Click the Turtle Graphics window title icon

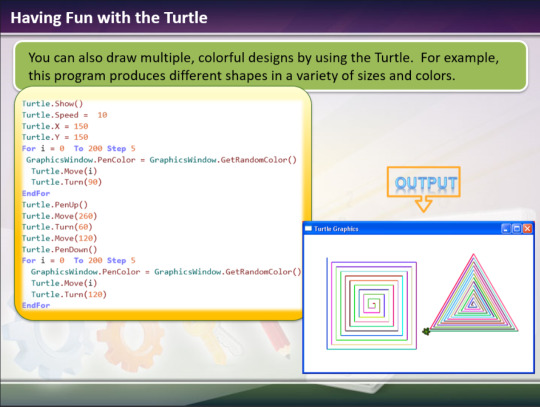pyautogui.click(x=309, y=229)
